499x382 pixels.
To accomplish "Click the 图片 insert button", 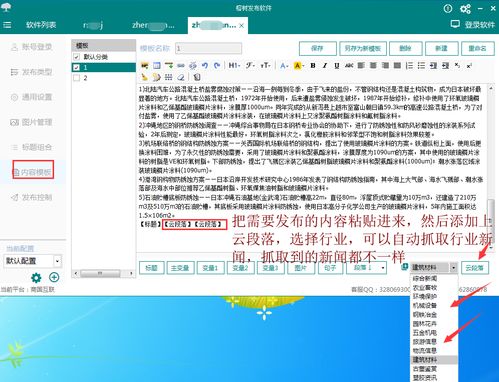I will [300, 268].
